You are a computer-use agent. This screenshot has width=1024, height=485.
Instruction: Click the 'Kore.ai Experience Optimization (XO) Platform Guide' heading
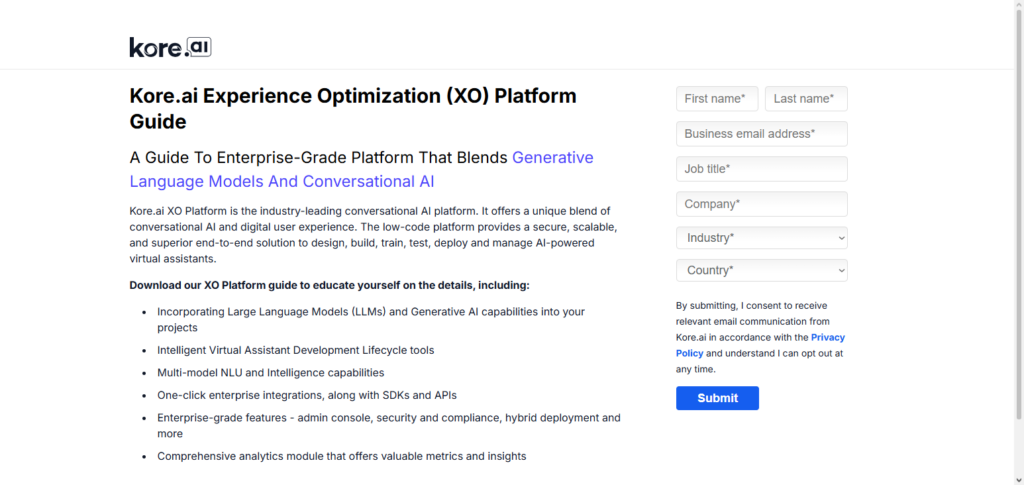click(353, 108)
